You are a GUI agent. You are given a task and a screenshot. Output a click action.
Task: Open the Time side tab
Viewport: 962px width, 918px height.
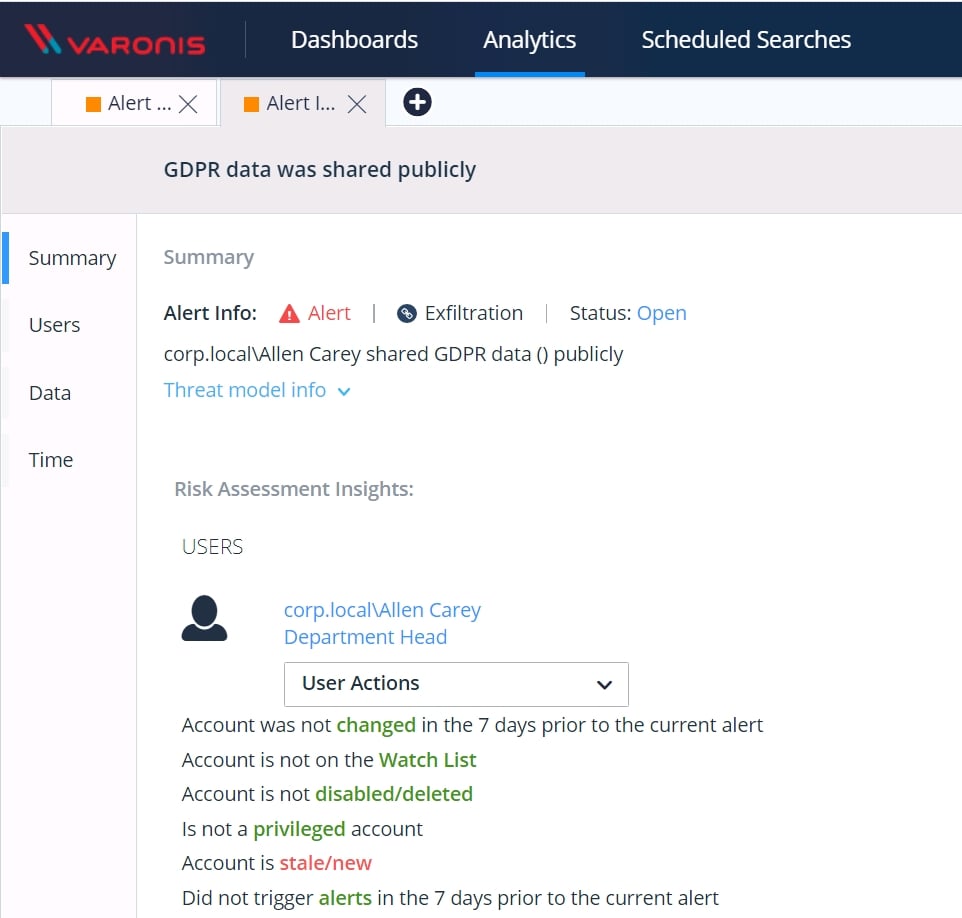coord(51,460)
